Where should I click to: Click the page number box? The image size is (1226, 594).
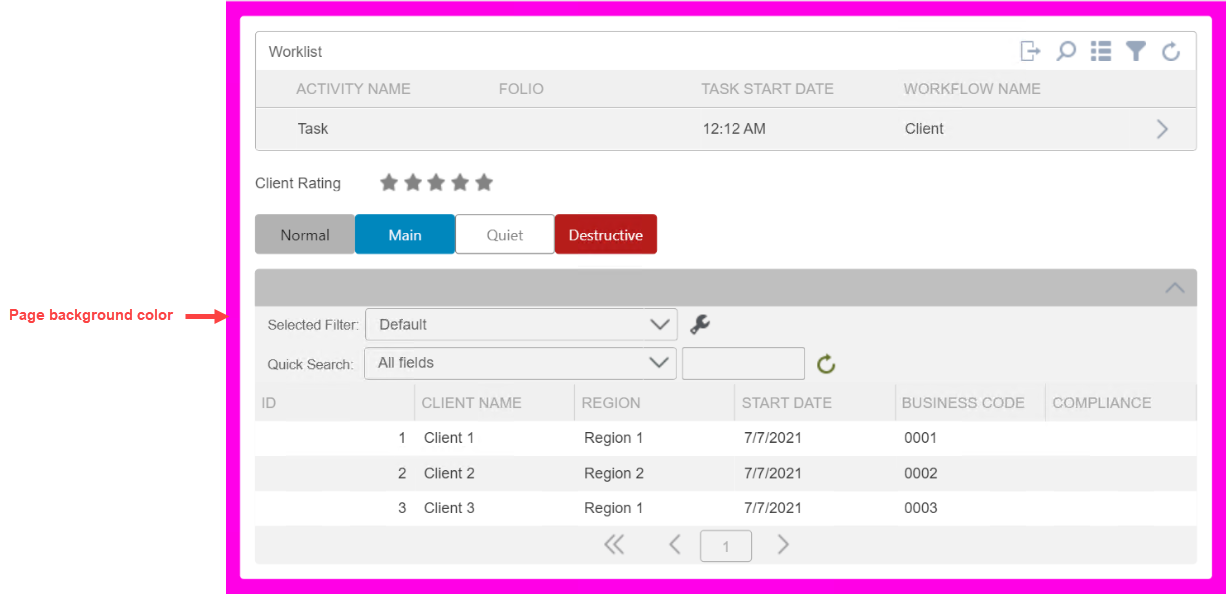click(x=726, y=546)
